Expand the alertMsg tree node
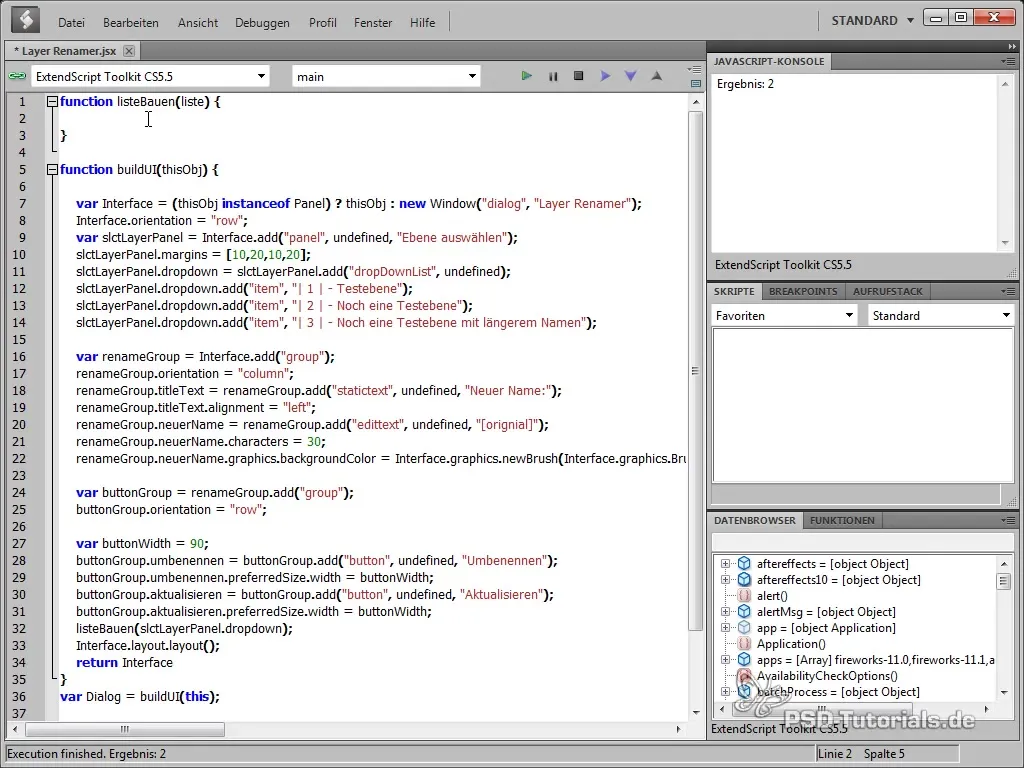 [x=725, y=612]
